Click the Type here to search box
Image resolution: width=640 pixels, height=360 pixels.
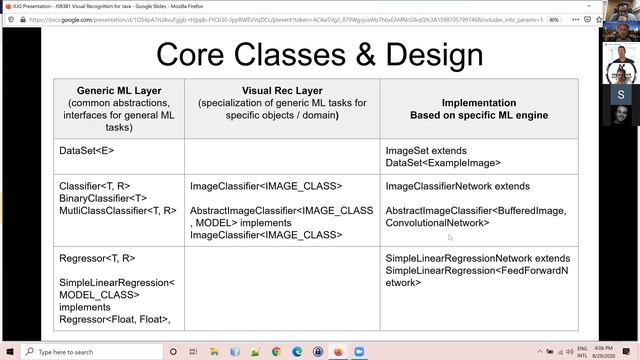click(92, 351)
